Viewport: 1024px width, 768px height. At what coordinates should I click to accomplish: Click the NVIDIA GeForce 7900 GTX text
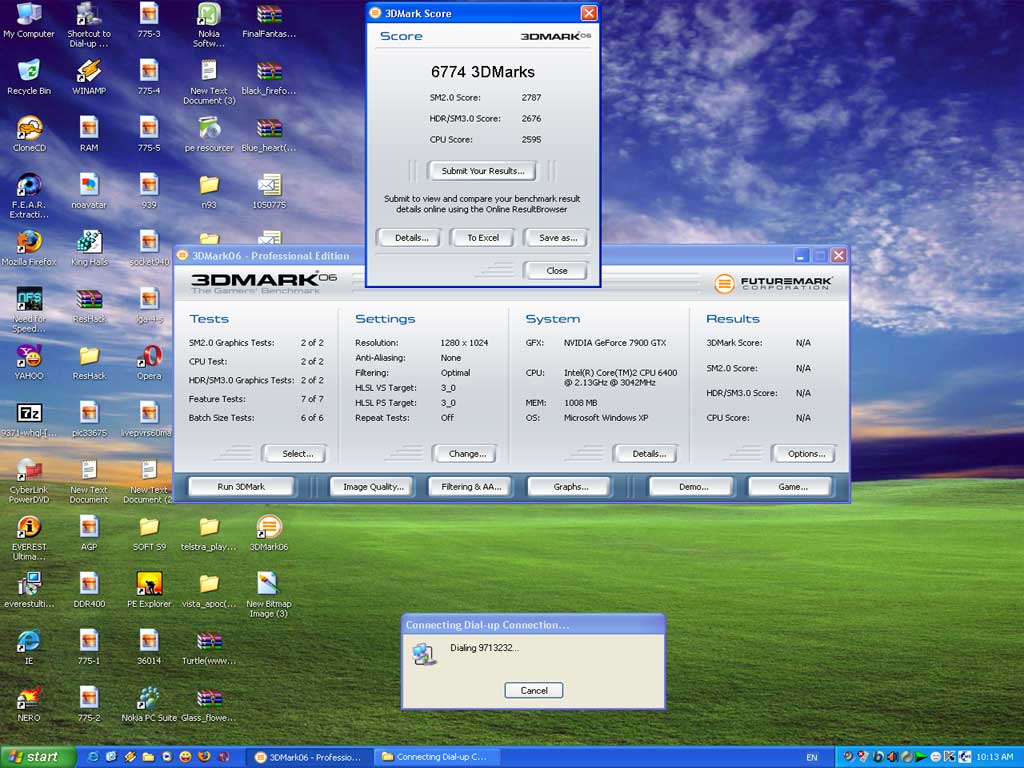point(615,343)
